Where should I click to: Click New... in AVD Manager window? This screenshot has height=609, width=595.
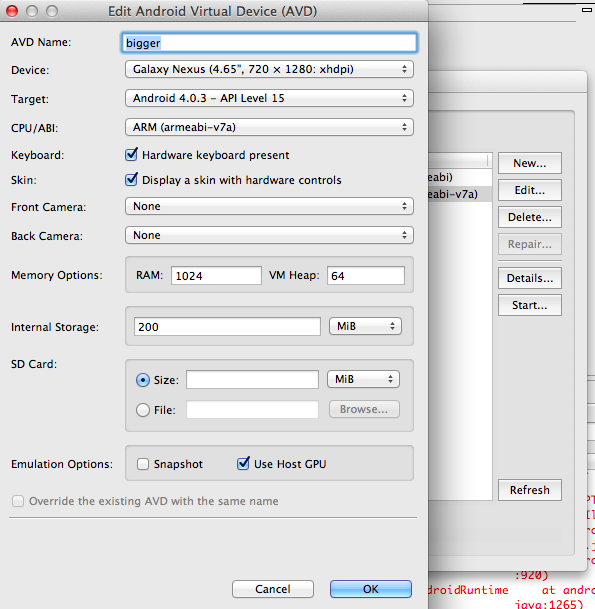(x=530, y=163)
